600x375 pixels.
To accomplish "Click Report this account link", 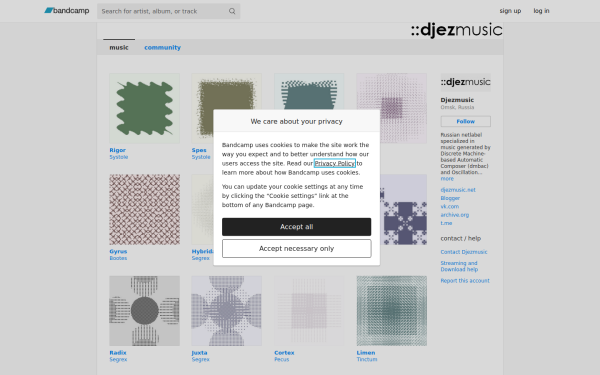I will click(465, 280).
